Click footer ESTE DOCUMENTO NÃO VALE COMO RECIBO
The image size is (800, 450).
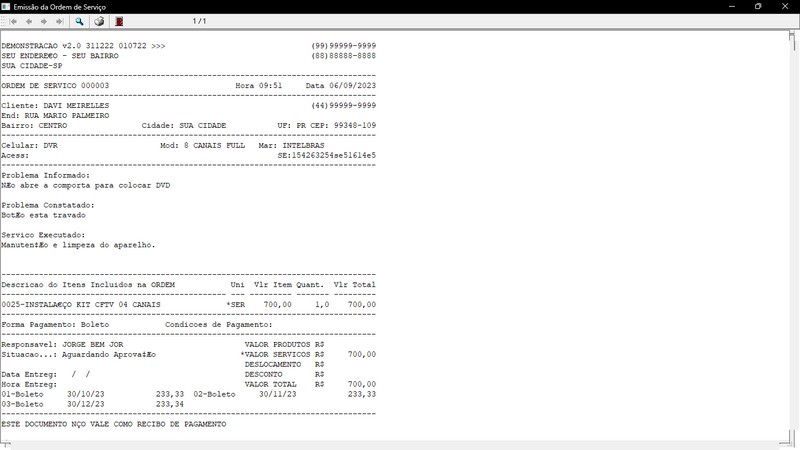(x=113, y=424)
